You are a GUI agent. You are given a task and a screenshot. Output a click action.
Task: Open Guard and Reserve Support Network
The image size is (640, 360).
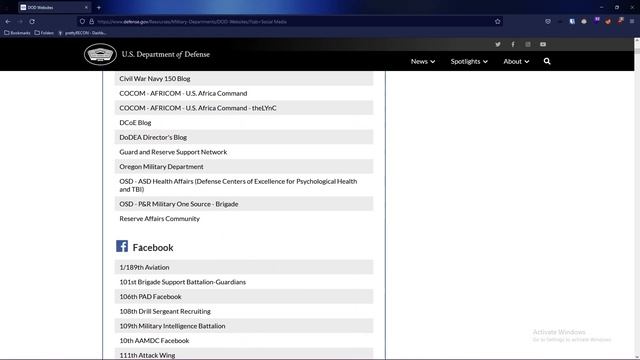173,152
